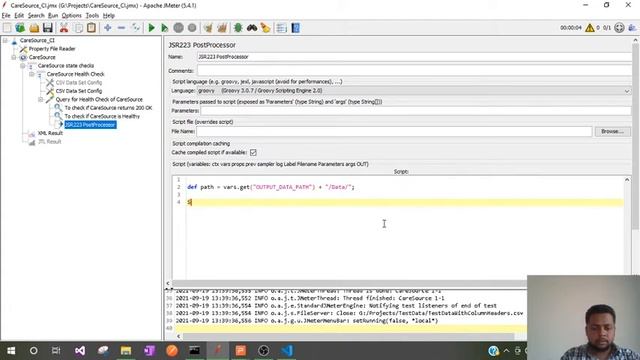Click the Collapse All minus icon
This screenshot has height=360, width=640.
click(x=121, y=28)
